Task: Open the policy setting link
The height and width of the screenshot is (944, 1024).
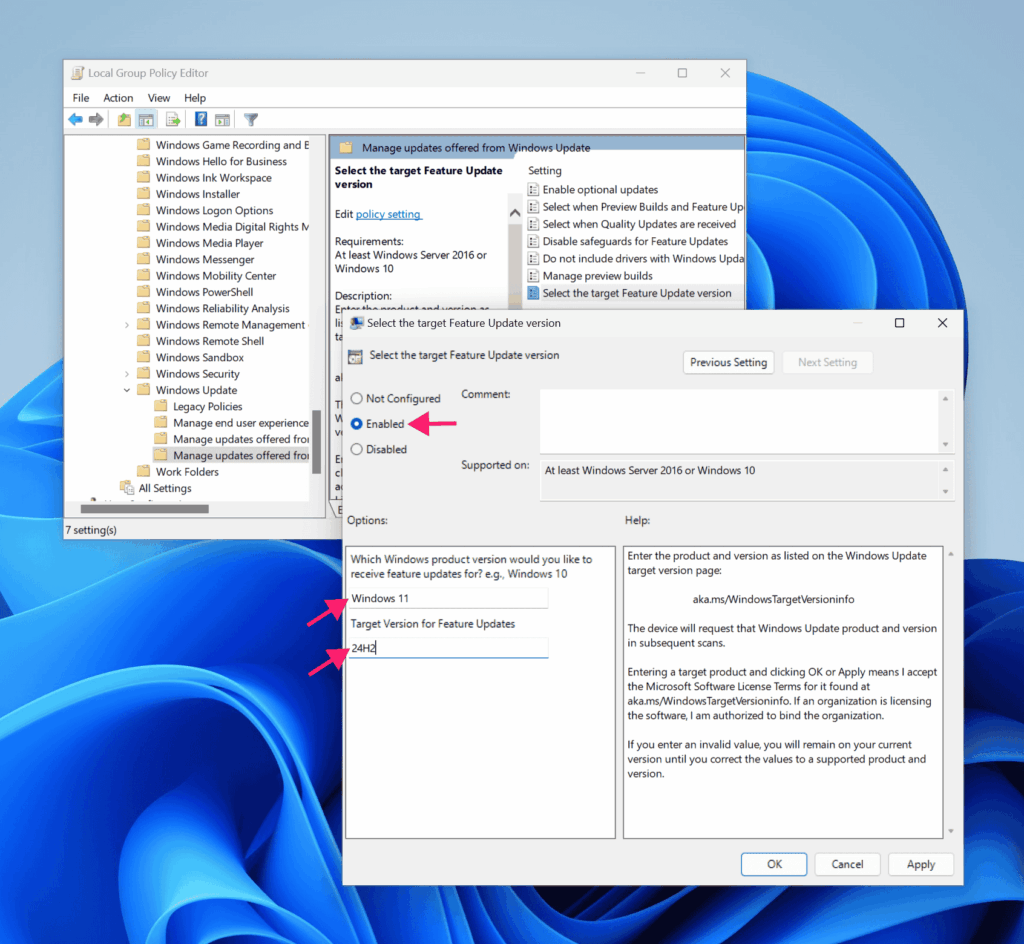Action: (389, 214)
